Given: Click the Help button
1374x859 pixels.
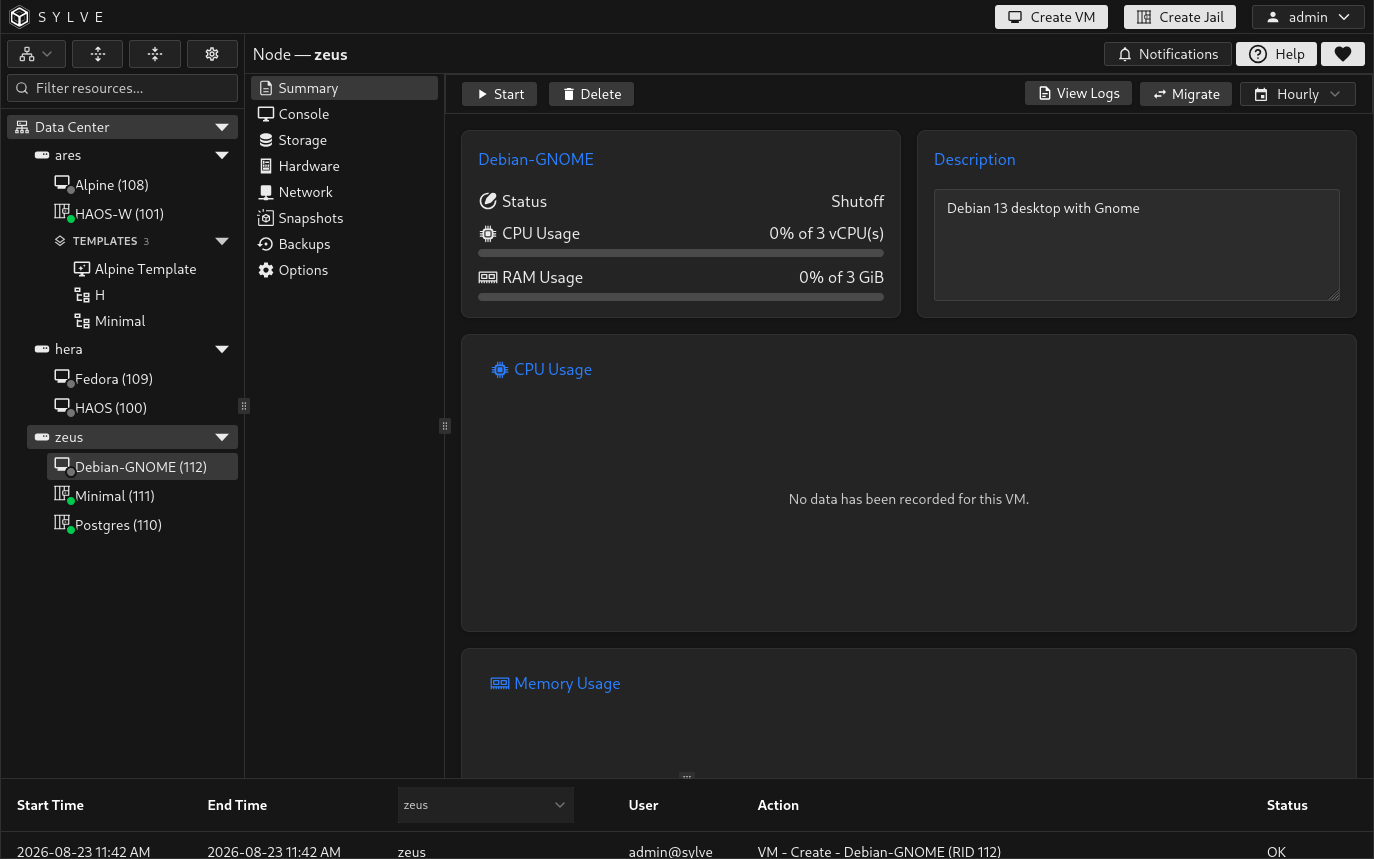Looking at the screenshot, I should point(1276,54).
